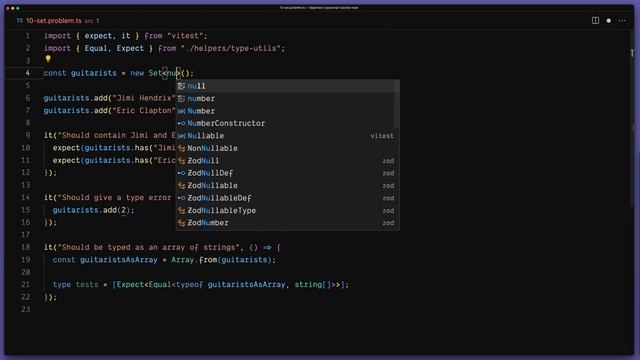Click 'Set' constructor on line 4
The height and width of the screenshot is (360, 640).
[x=155, y=73]
